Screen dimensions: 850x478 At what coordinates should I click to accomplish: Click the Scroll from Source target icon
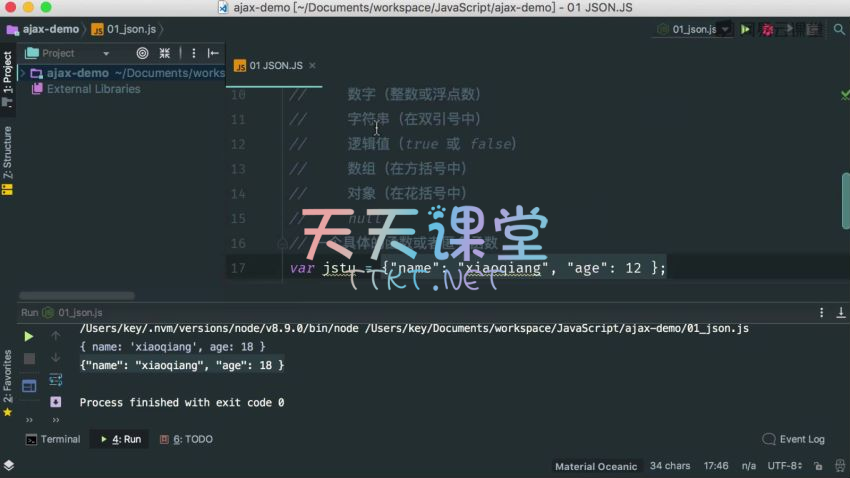(x=142, y=53)
